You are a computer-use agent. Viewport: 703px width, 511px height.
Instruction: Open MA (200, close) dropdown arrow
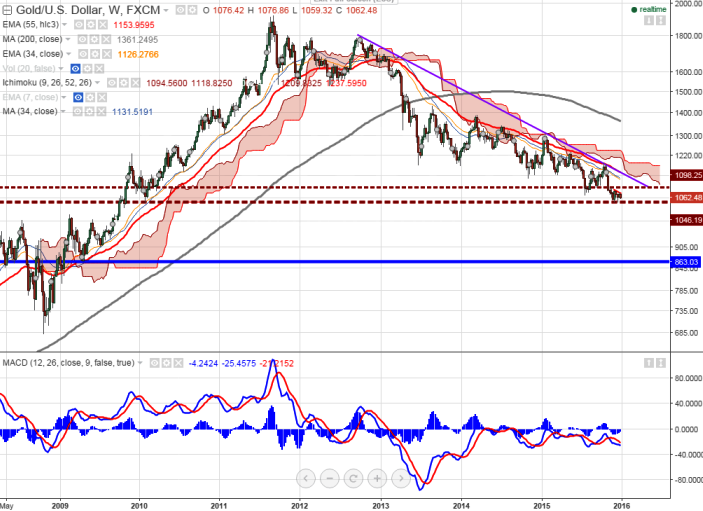pyautogui.click(x=68, y=39)
